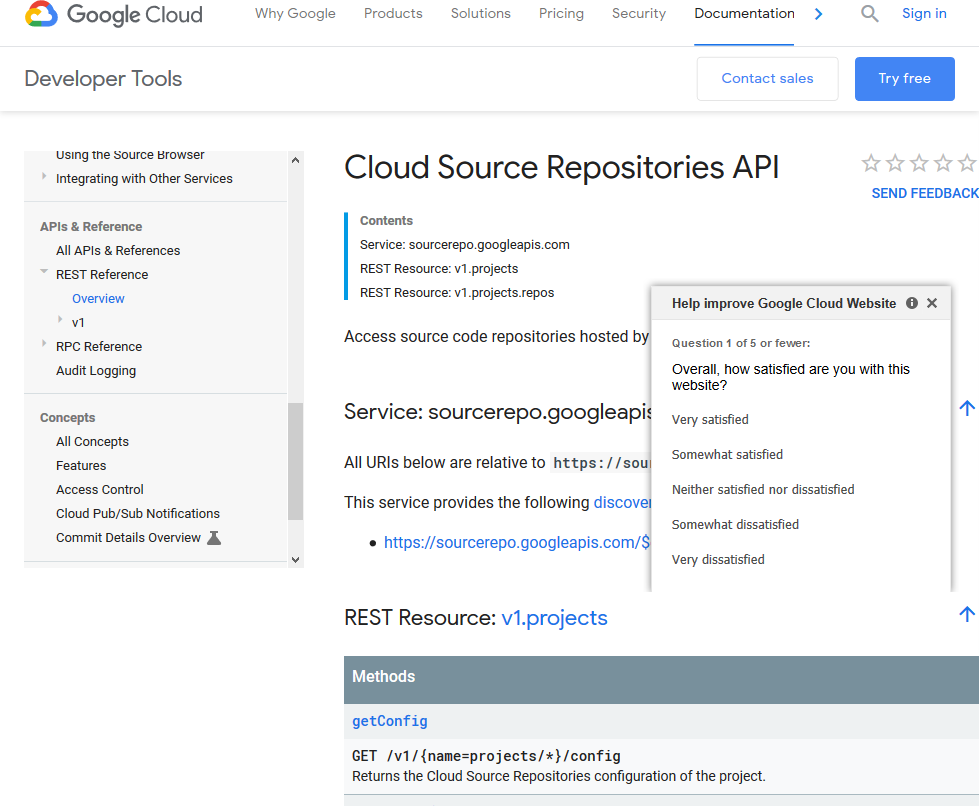
Task: Open the Why Google menu
Action: pyautogui.click(x=295, y=14)
